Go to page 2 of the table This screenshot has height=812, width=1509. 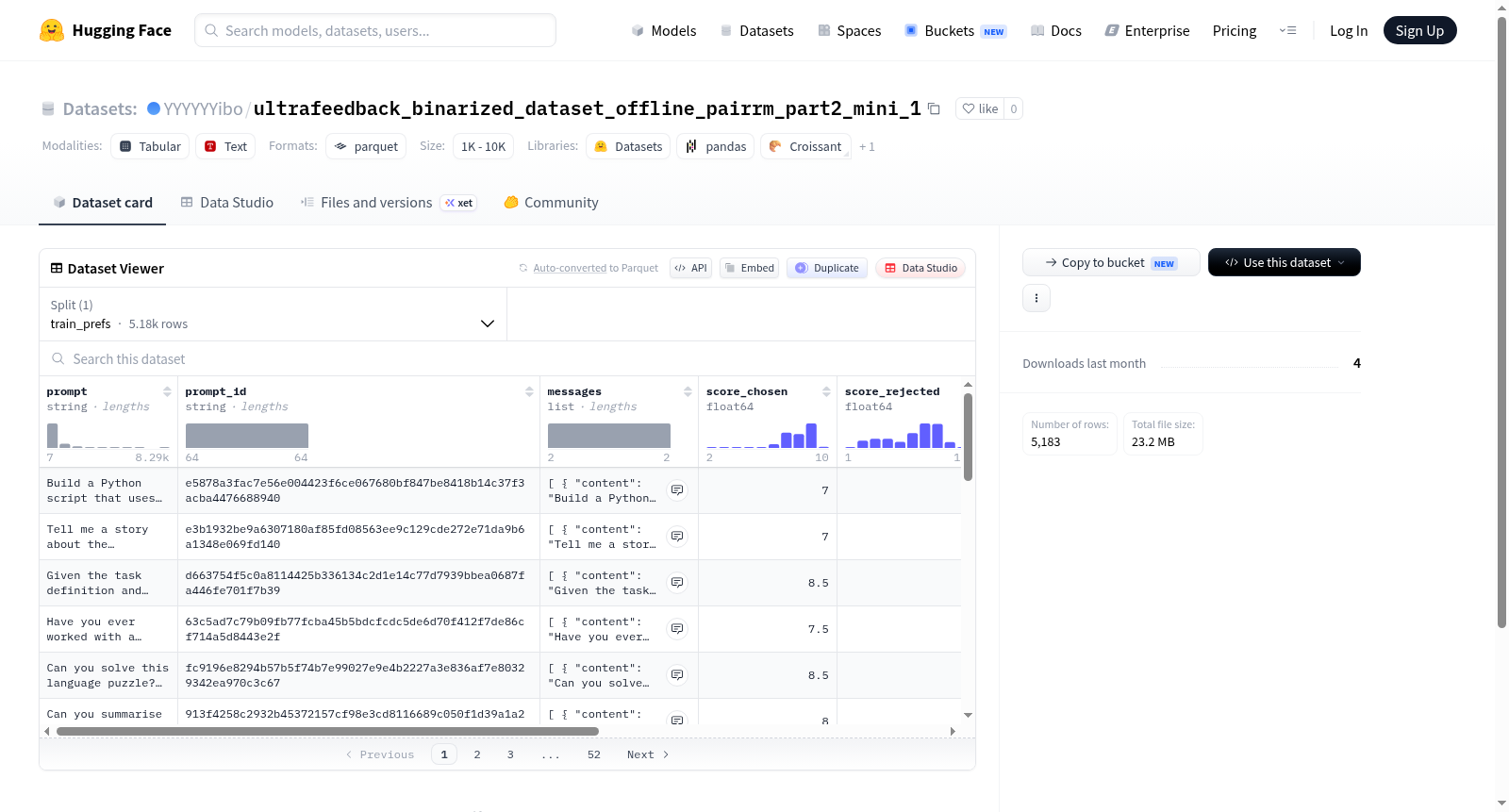coord(477,754)
